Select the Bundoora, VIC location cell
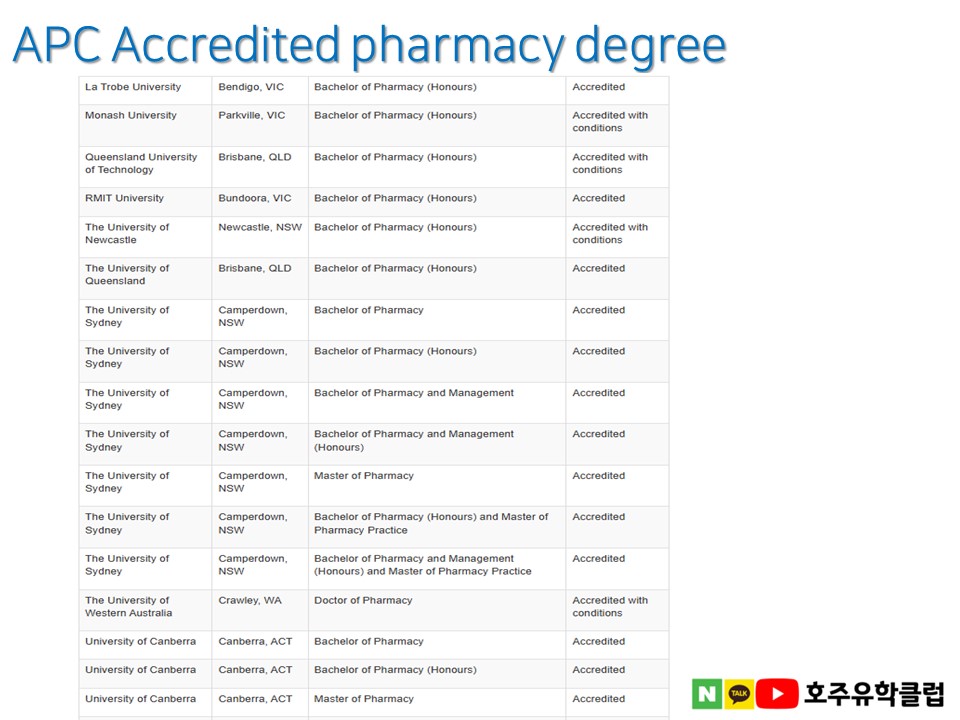Screen dimensions: 960x720 point(255,199)
